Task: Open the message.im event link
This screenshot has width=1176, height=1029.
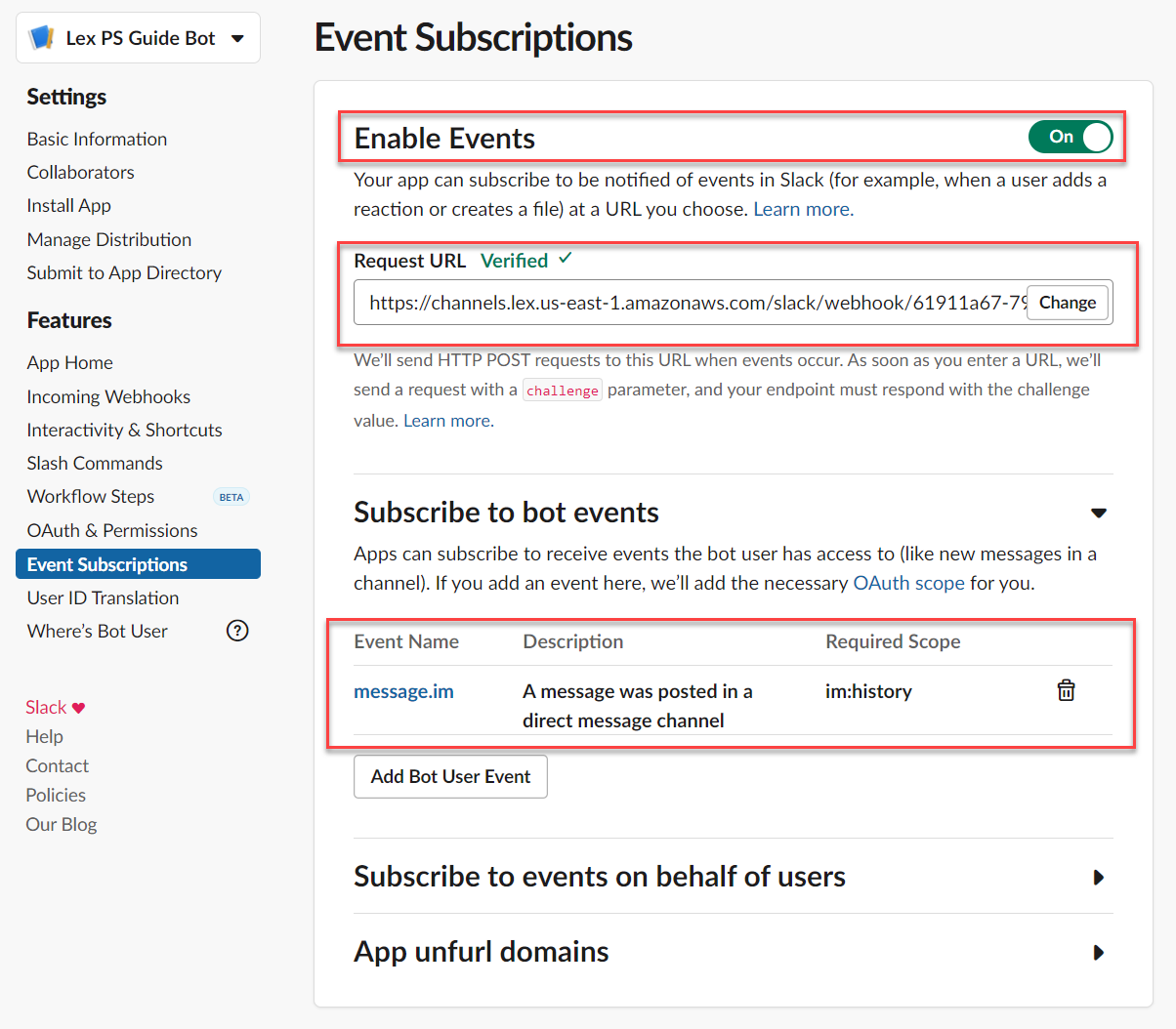Action: tap(403, 691)
